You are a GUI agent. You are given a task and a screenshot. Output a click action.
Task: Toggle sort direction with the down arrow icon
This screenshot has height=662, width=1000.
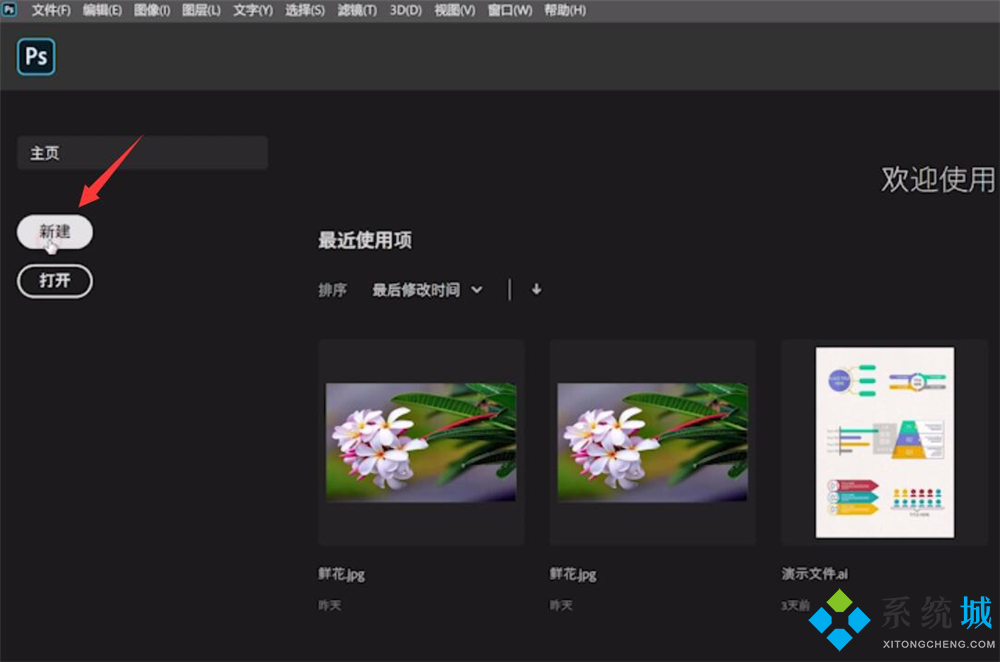[x=536, y=289]
